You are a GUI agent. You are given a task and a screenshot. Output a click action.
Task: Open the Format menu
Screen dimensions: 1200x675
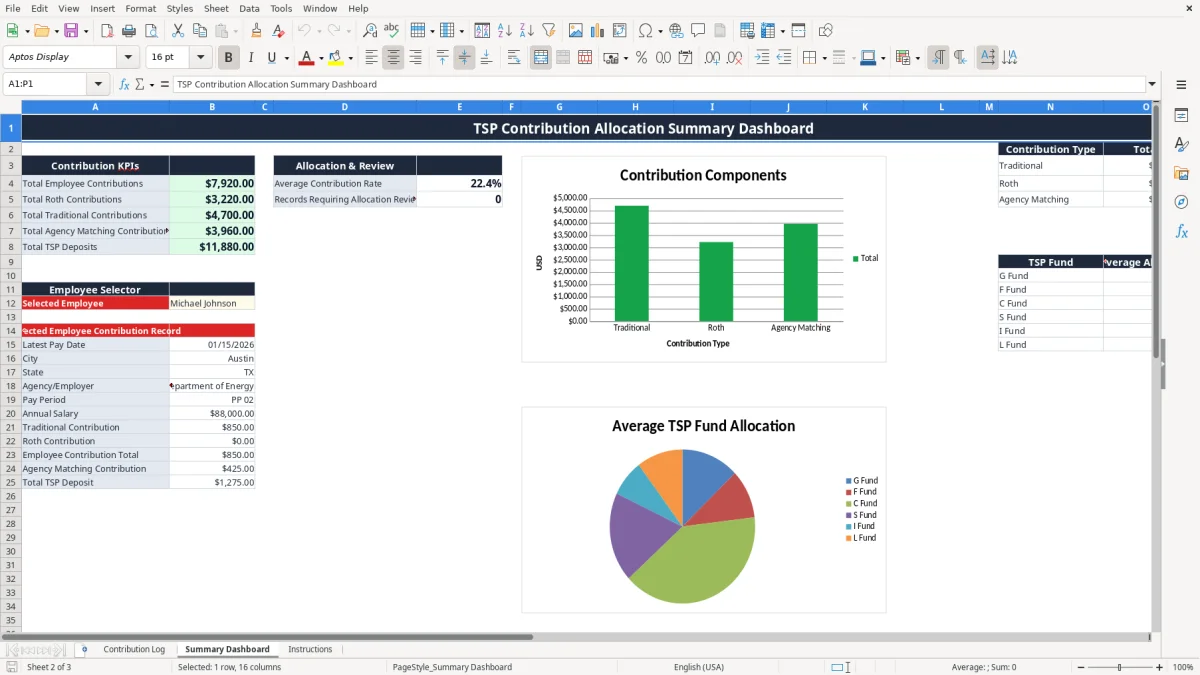click(x=140, y=8)
